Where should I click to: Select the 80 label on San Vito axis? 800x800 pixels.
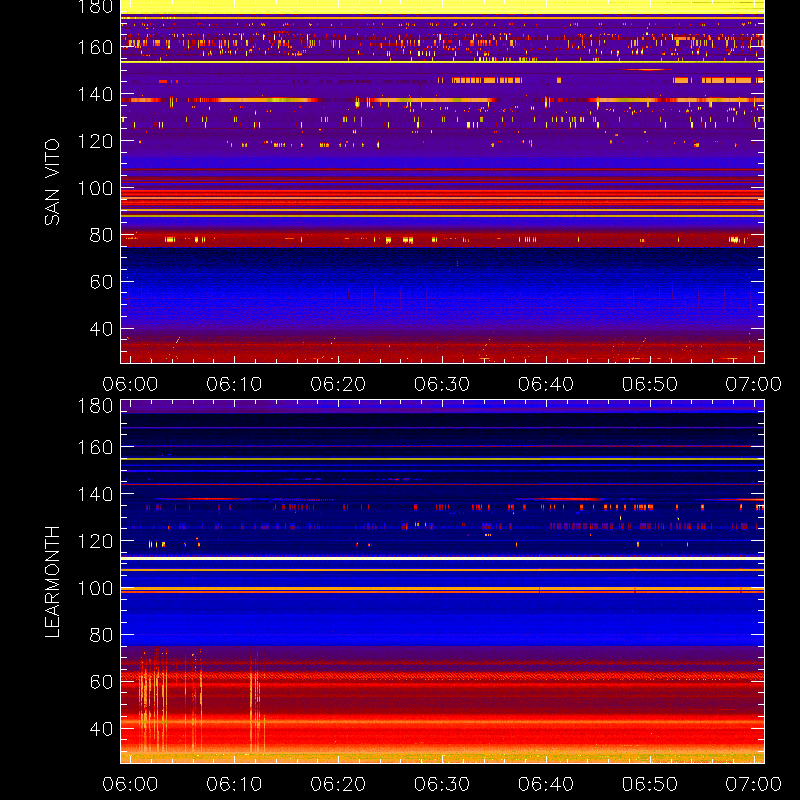[x=101, y=235]
